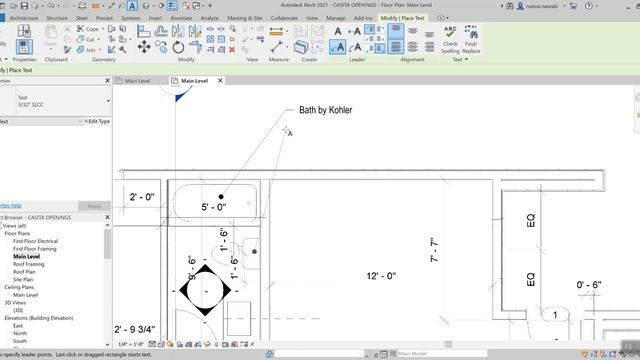The image size is (640, 360).
Task: Choose the Two Segments leader option
Action: (x=338, y=47)
